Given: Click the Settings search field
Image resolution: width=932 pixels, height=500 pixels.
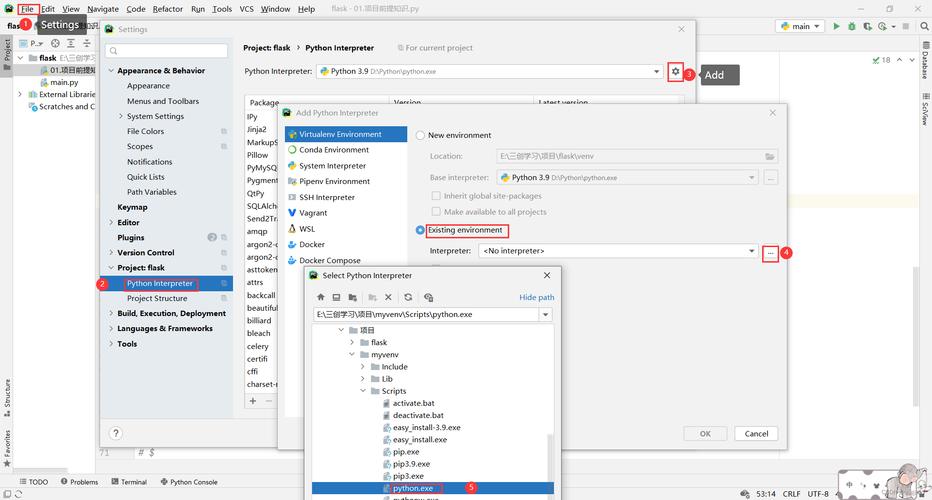Looking at the screenshot, I should pos(166,51).
